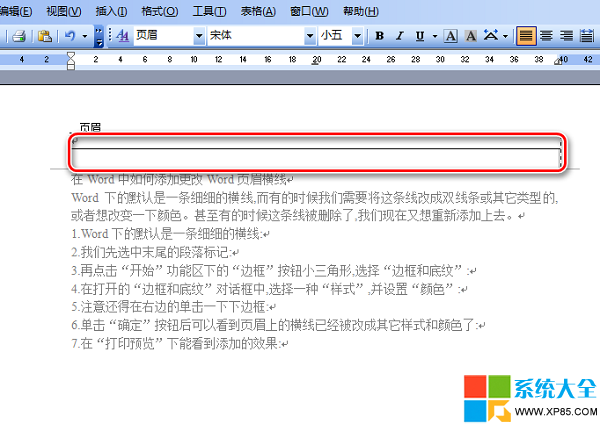This screenshot has width=600, height=424.
Task: Open the Styles and Formatting icon
Action: (122, 36)
